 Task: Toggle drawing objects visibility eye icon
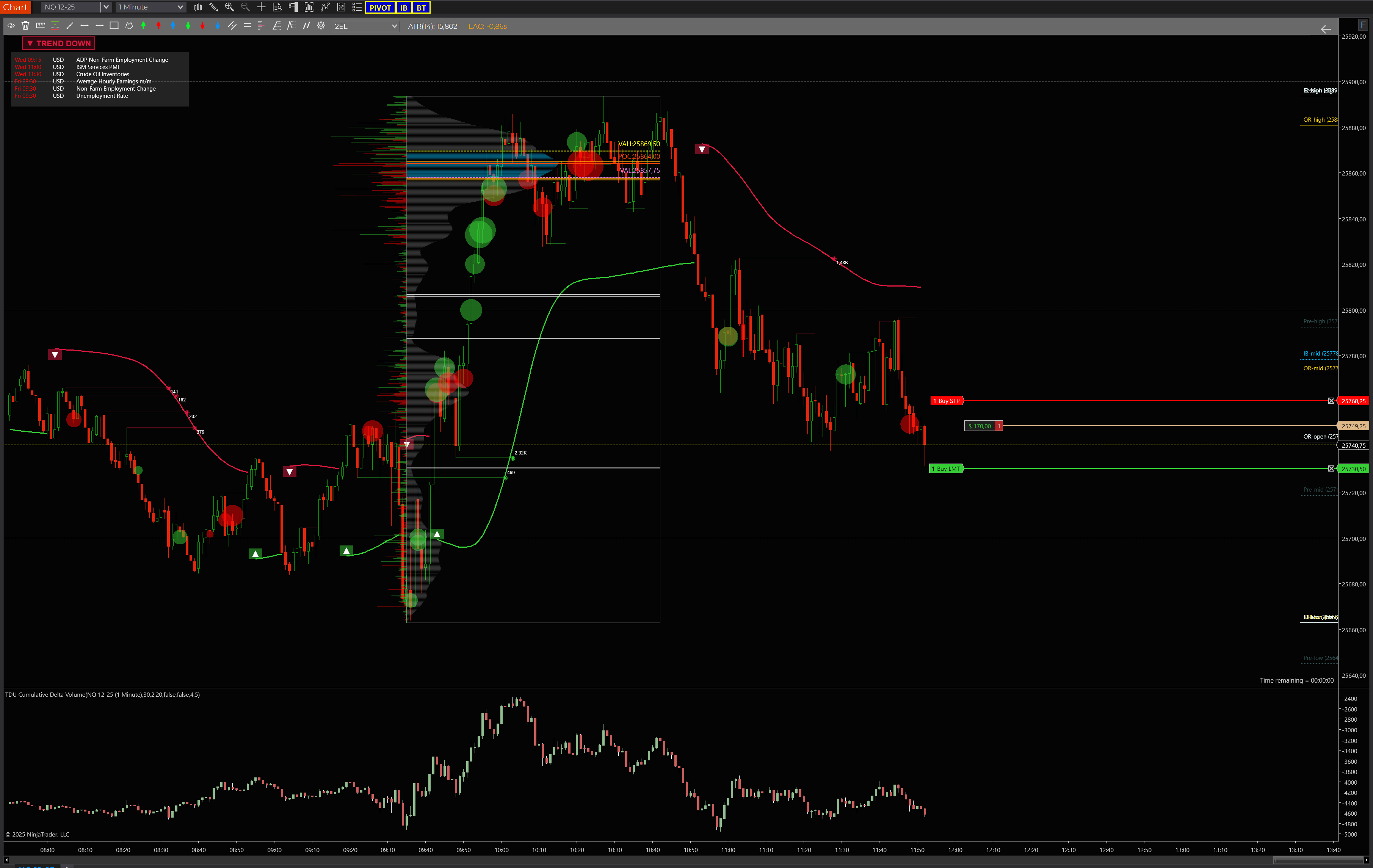point(11,26)
